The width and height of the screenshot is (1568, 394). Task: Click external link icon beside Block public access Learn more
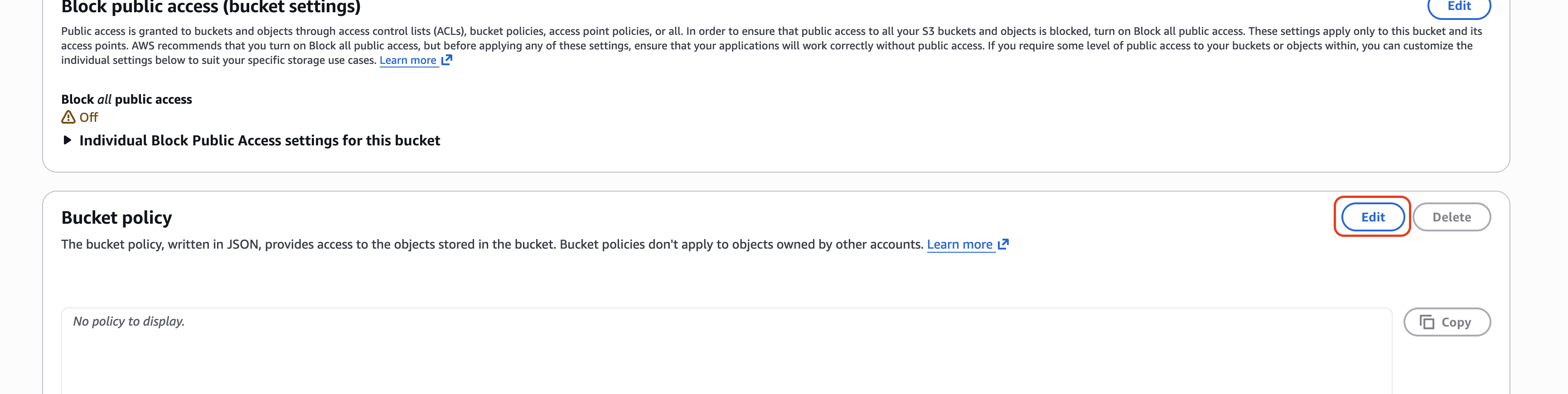coord(447,60)
